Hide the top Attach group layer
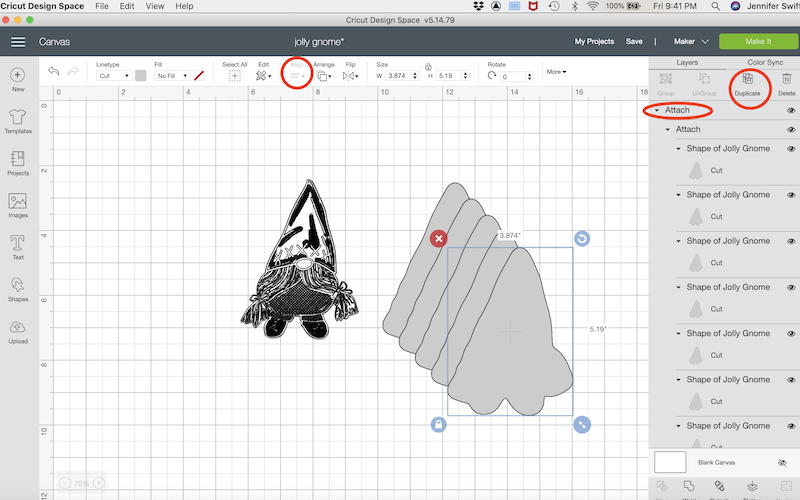The image size is (800, 500). click(791, 110)
